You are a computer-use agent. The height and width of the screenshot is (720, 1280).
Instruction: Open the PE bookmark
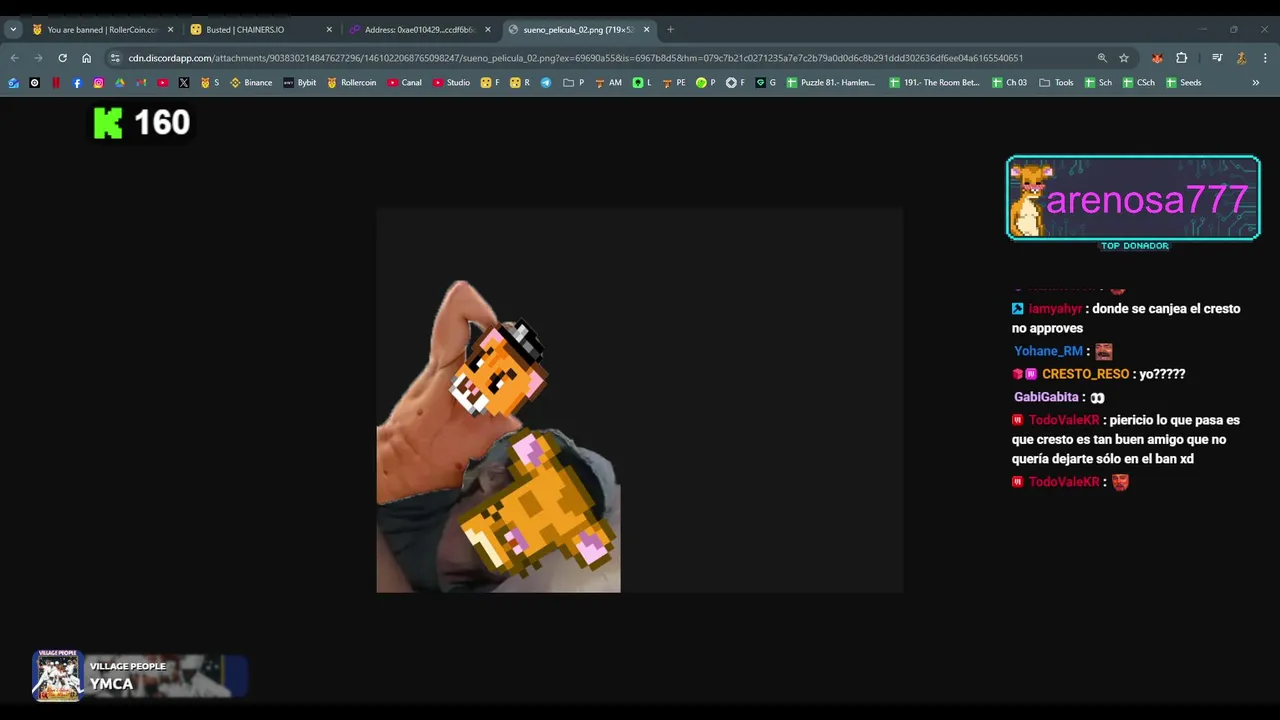tap(674, 83)
